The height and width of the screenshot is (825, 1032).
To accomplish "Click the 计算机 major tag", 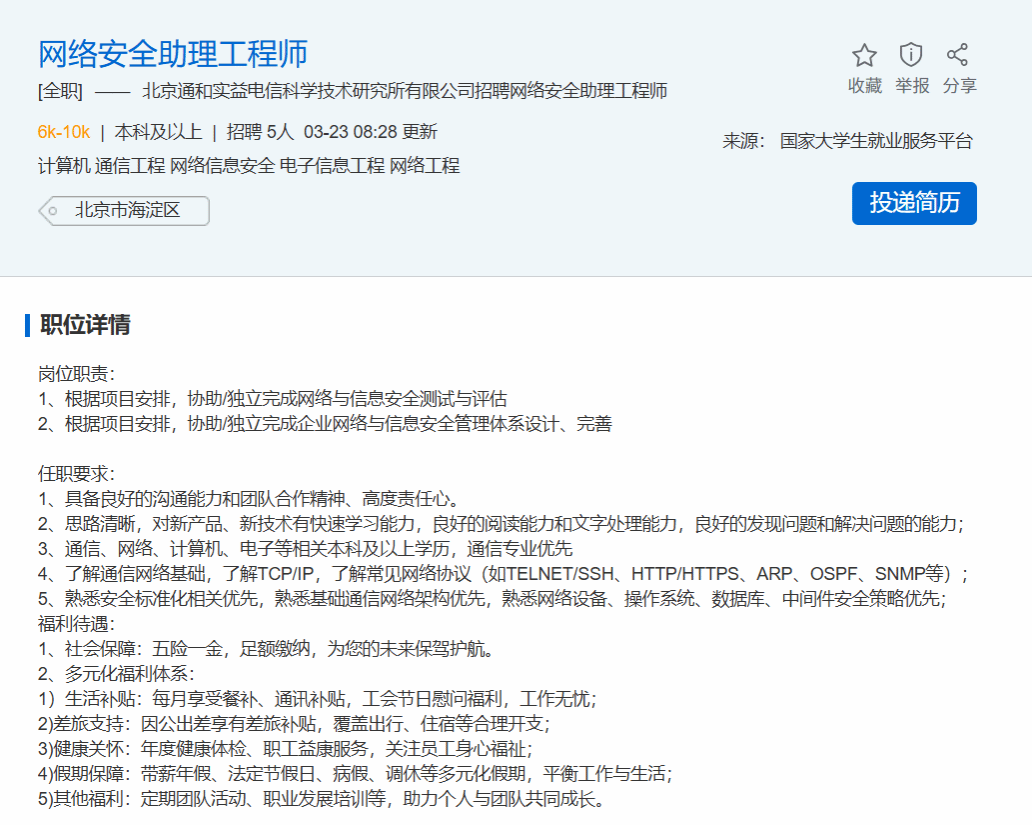I will tap(64, 166).
